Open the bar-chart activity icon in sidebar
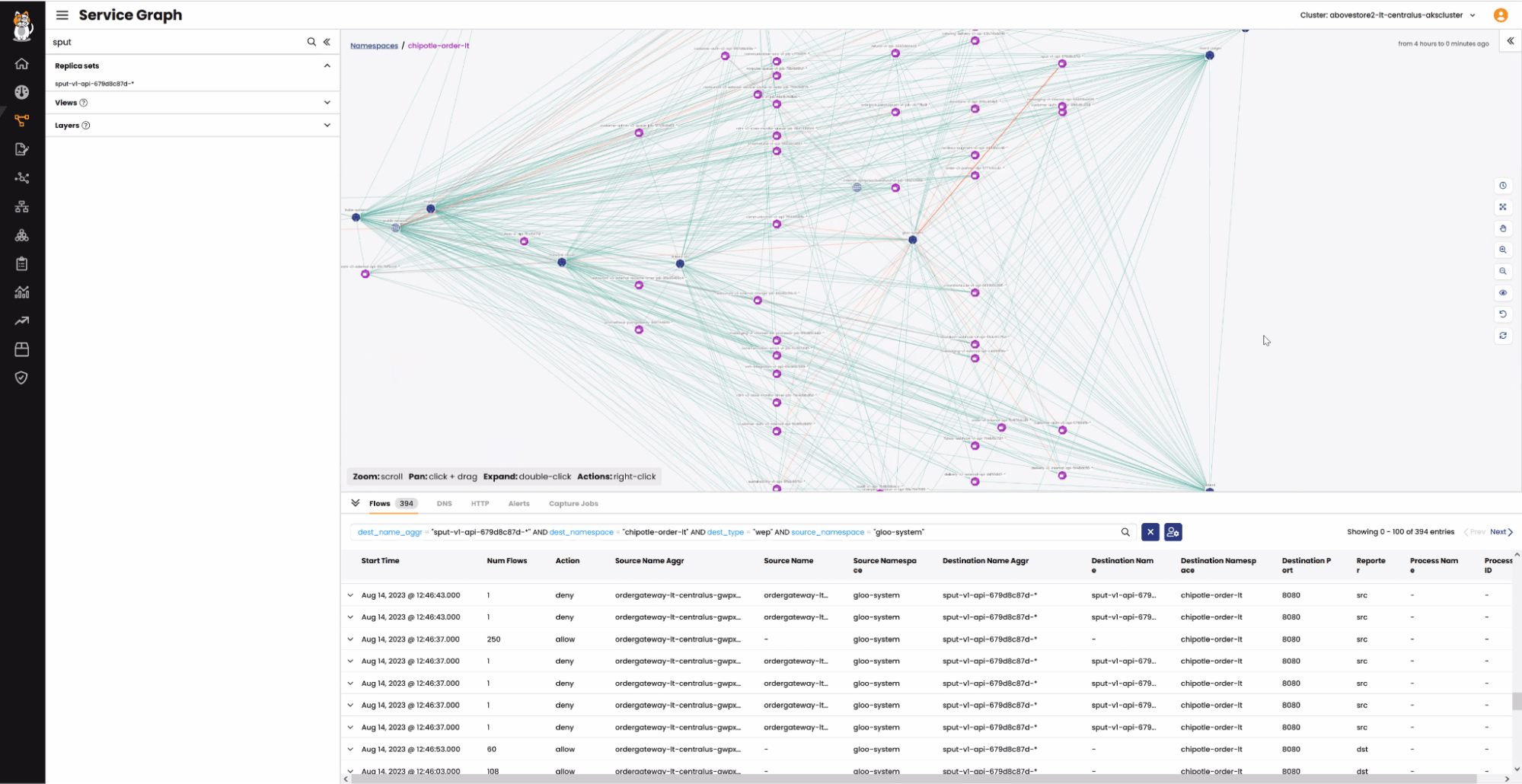 22,292
